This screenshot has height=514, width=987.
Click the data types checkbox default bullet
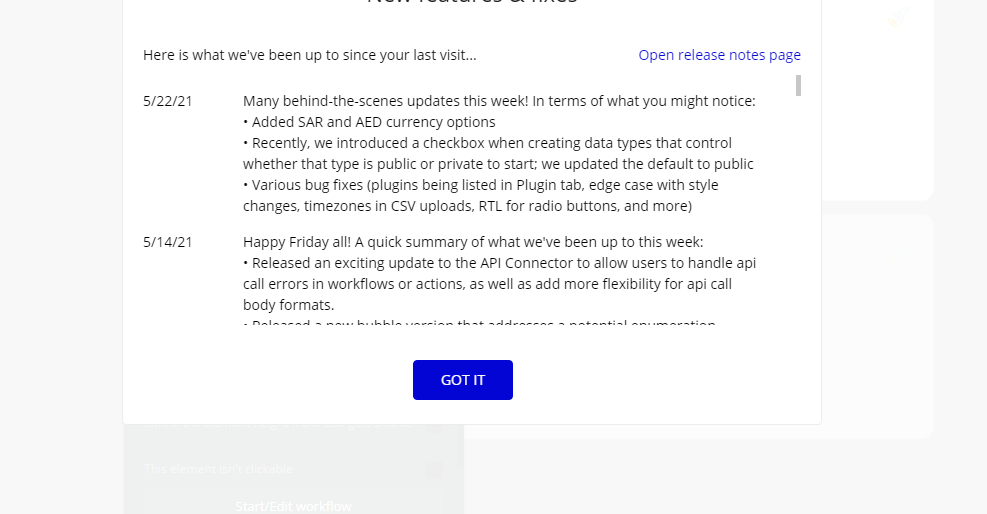[x=498, y=154]
